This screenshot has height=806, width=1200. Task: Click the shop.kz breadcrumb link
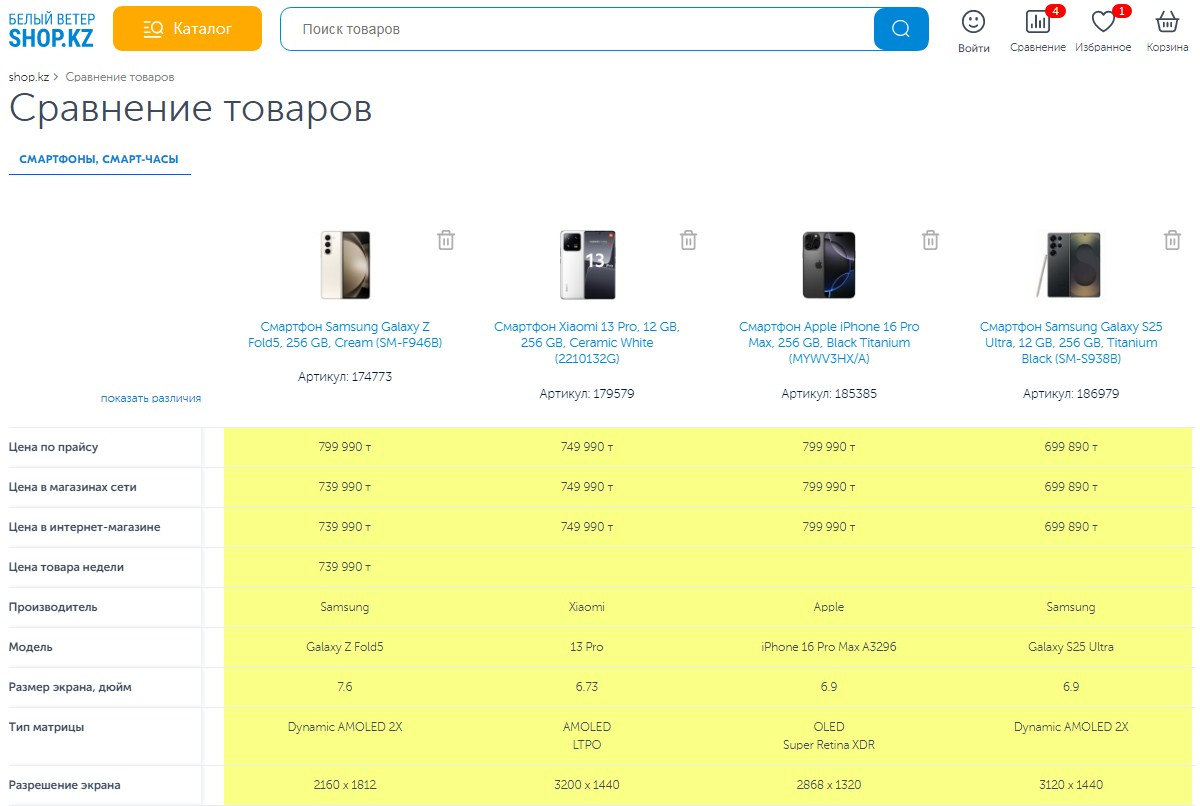[x=28, y=77]
